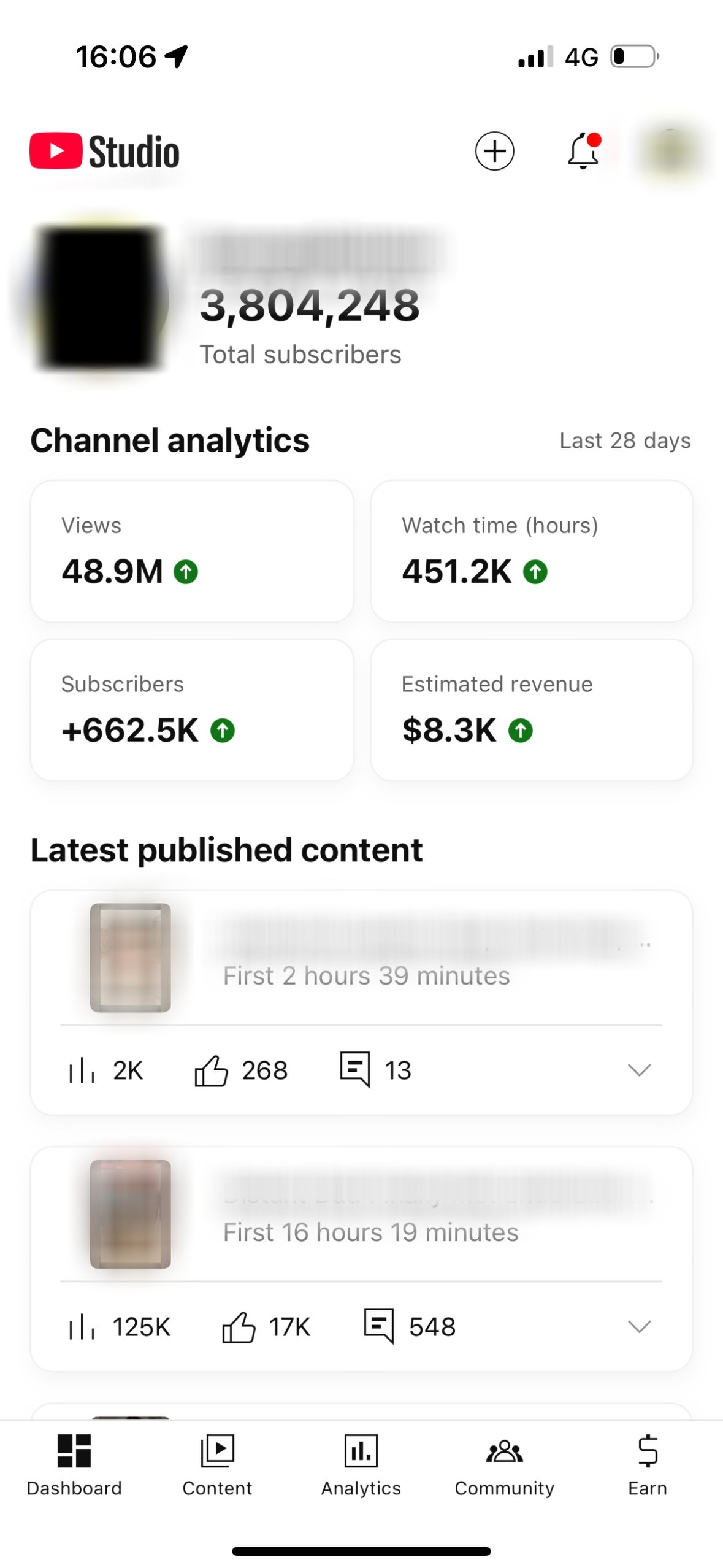Open the Community tab

pos(504,1464)
